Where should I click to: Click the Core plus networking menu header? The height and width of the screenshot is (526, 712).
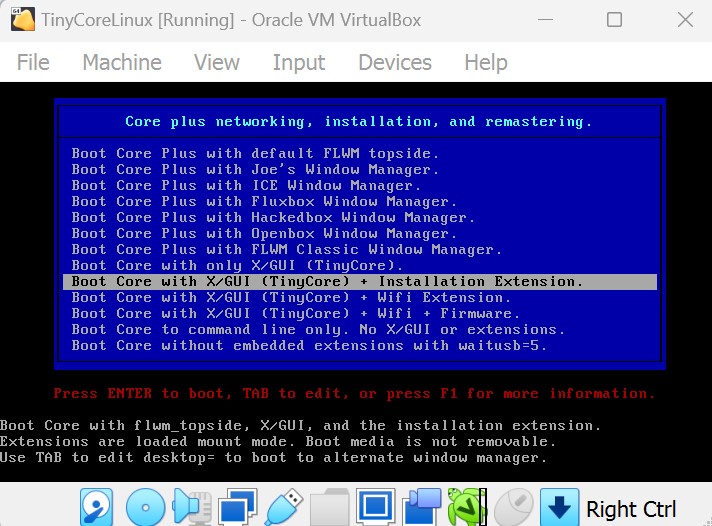[x=359, y=122]
